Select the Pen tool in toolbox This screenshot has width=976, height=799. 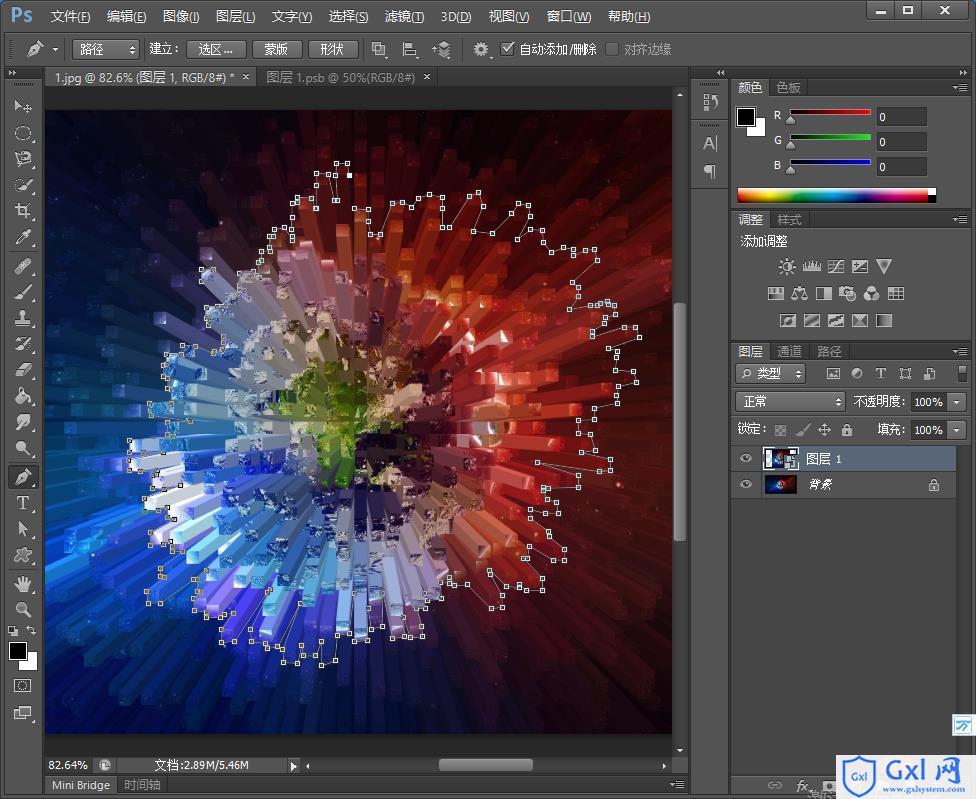pyautogui.click(x=22, y=477)
